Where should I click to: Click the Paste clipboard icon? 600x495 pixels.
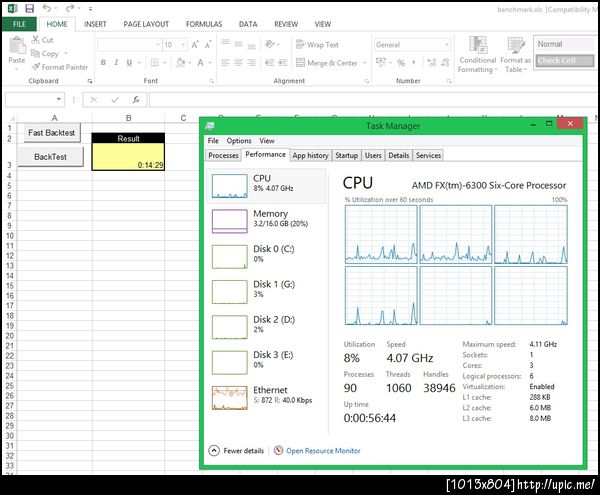point(17,46)
